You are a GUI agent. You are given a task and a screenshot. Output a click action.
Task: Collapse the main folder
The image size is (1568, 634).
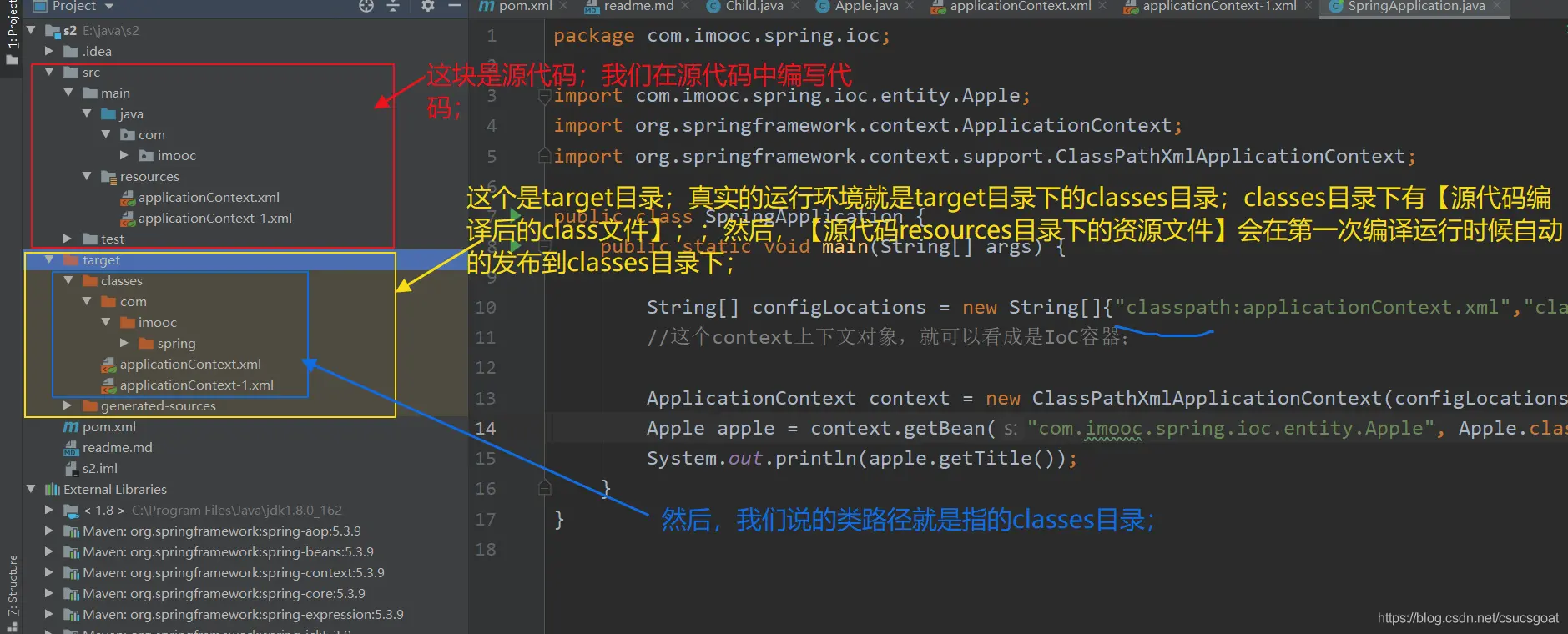[68, 93]
